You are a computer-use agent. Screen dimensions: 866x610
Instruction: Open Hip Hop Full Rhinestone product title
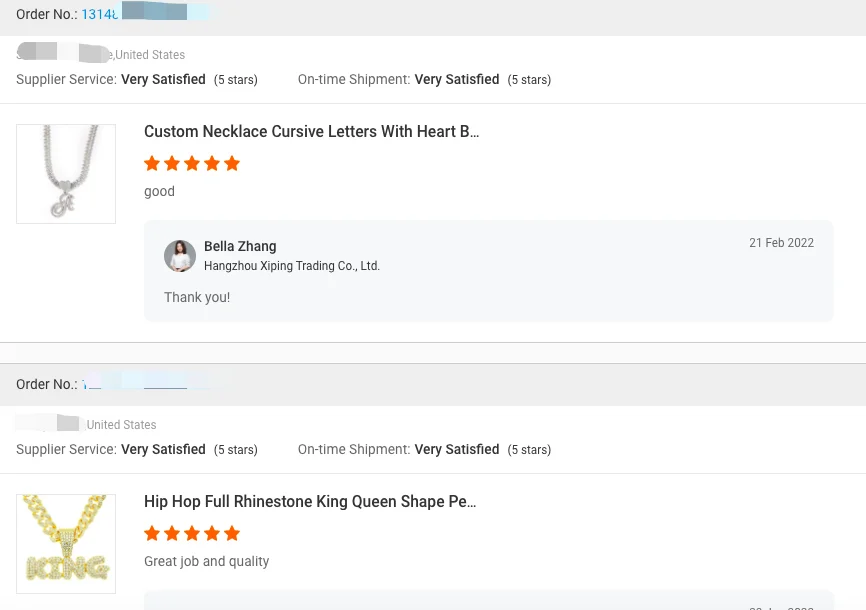[x=310, y=501]
